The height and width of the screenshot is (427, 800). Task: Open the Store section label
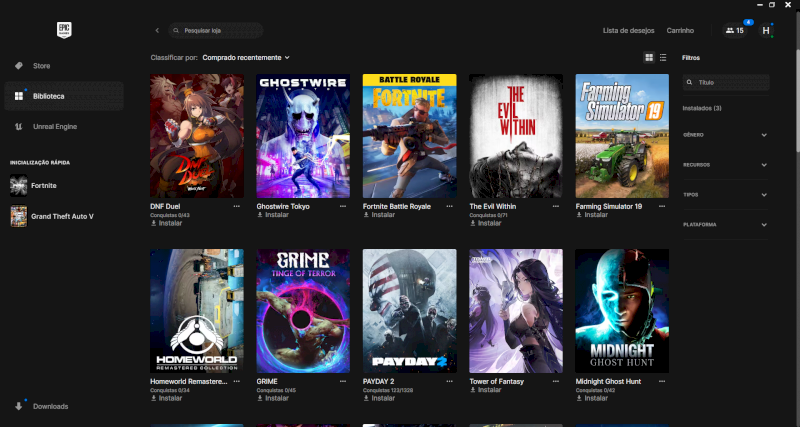coord(41,66)
